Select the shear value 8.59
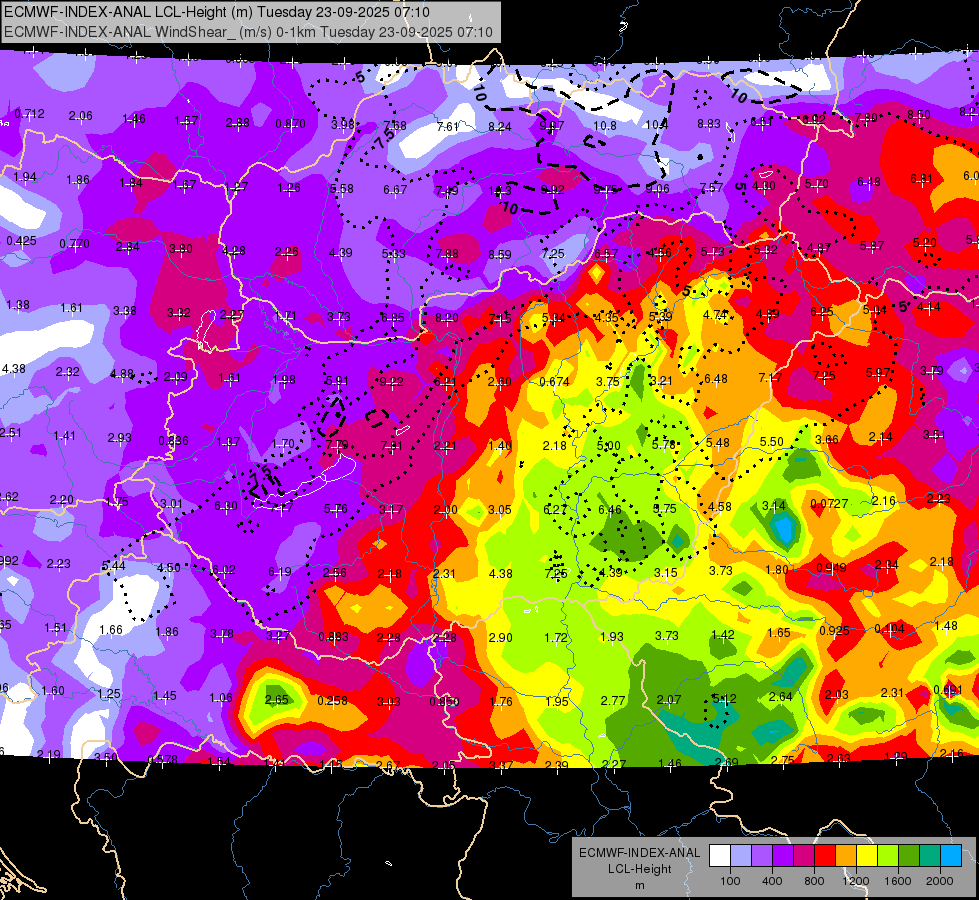The width and height of the screenshot is (979, 900). [x=499, y=254]
